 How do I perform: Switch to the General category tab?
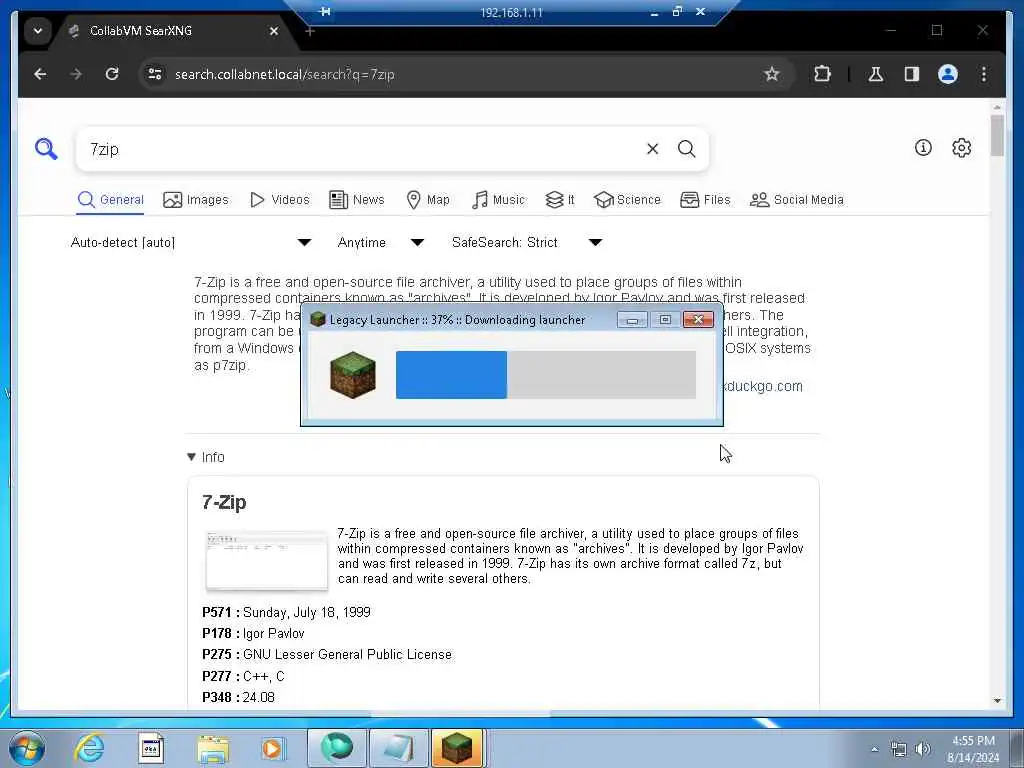110,200
